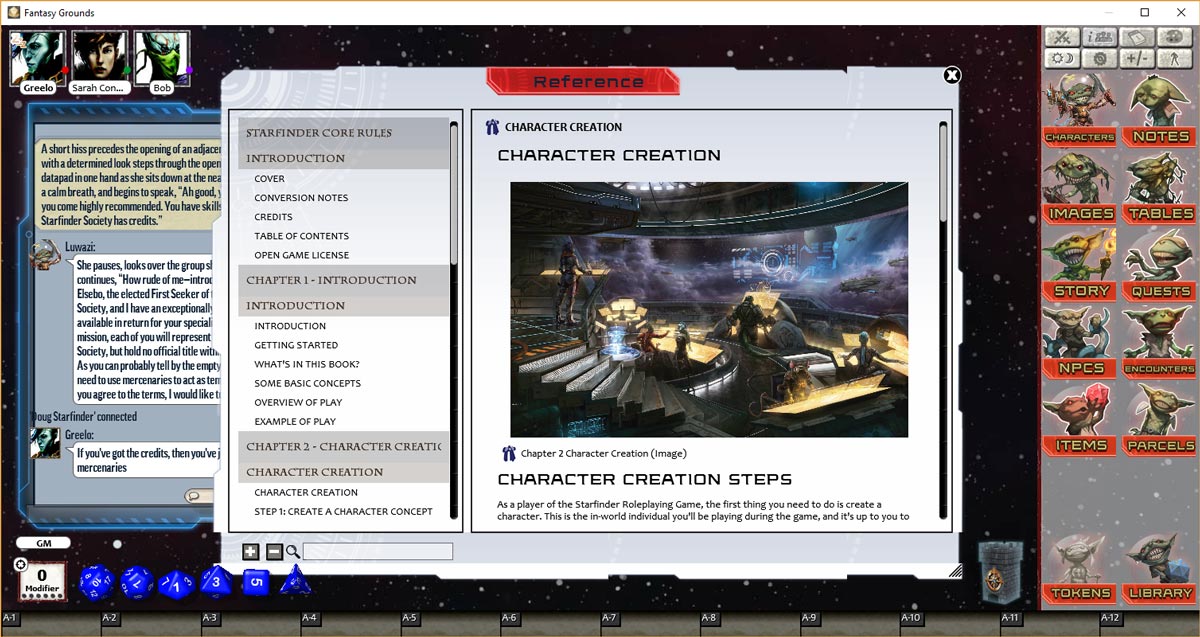This screenshot has height=637, width=1200.
Task: Click the reference search text field
Action: 378,551
